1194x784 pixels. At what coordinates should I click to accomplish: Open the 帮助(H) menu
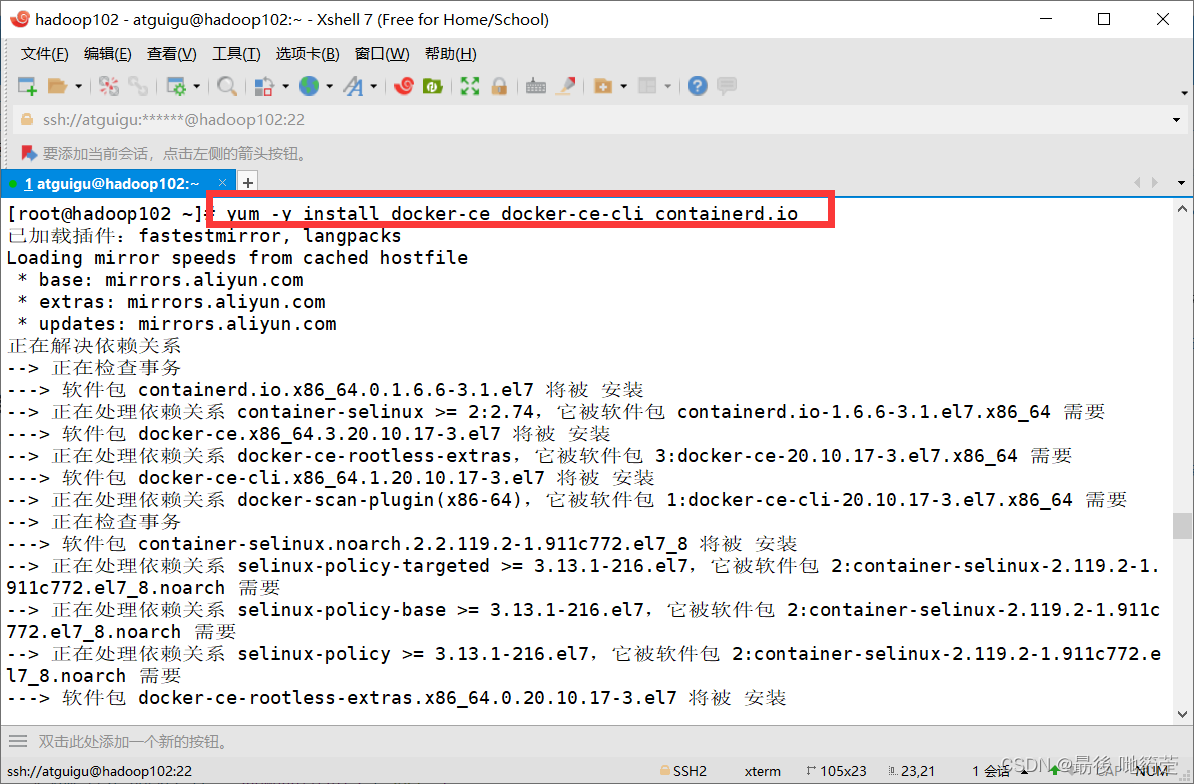click(451, 54)
